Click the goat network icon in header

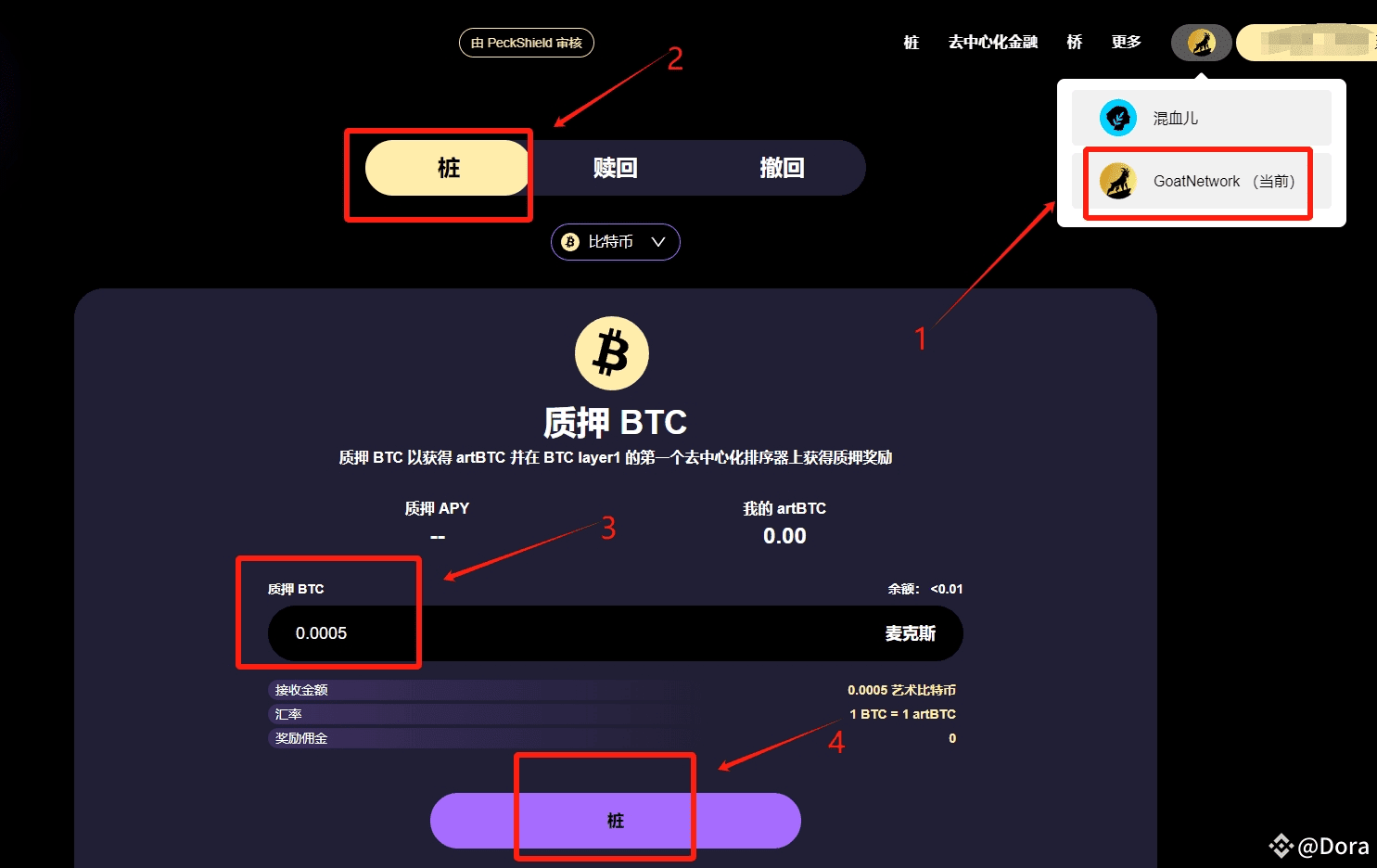(1202, 43)
